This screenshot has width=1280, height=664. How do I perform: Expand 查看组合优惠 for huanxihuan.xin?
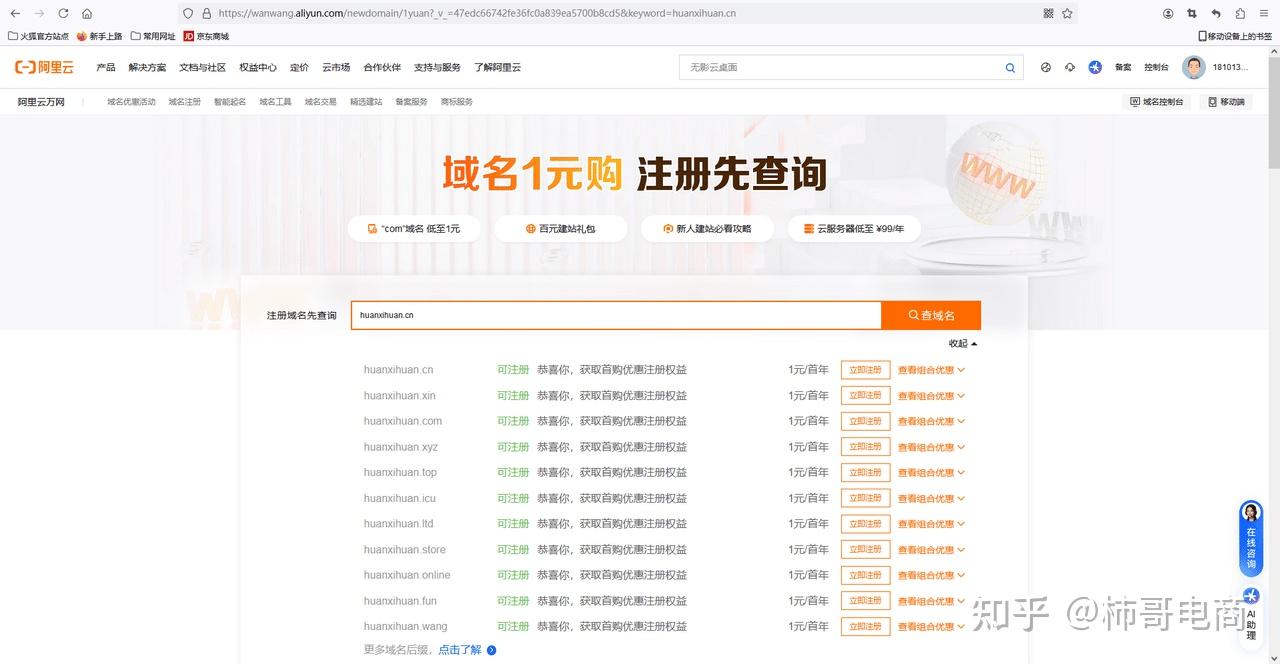(x=931, y=396)
